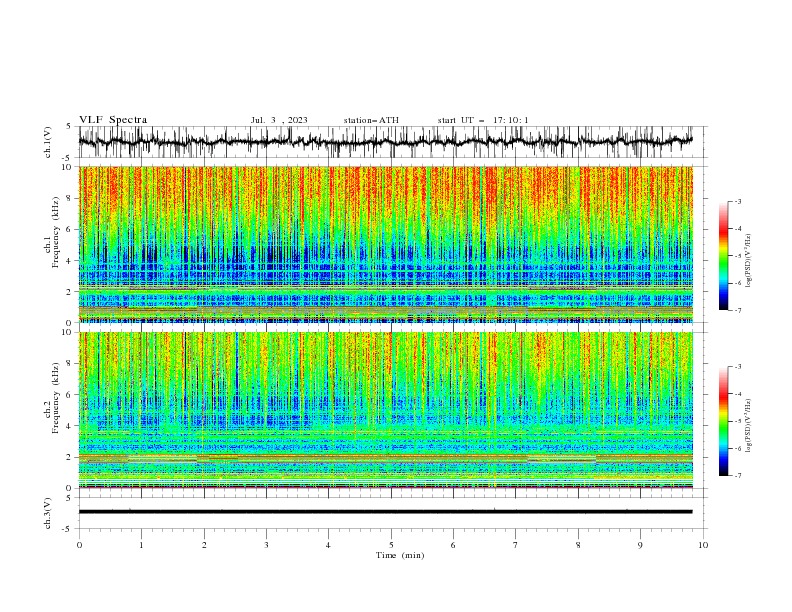Image resolution: width=792 pixels, height=612 pixels.
Task: Select the date "Jul. 3, 2023" text
Action: pos(279,120)
